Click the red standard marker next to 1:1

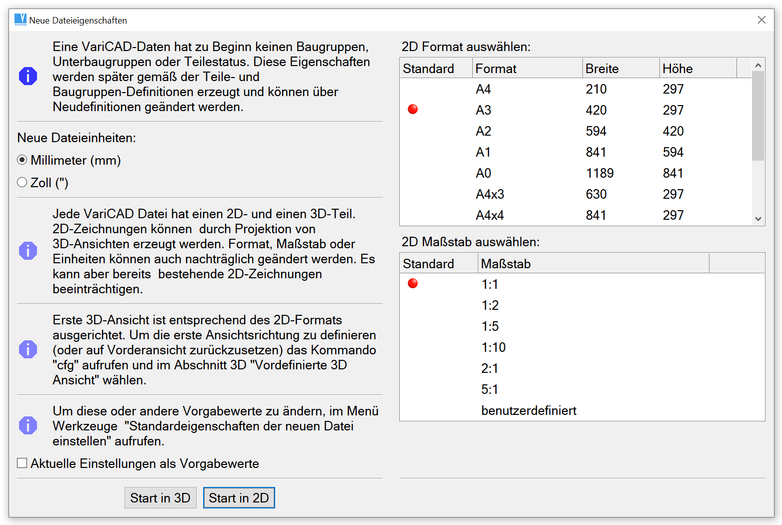413,284
